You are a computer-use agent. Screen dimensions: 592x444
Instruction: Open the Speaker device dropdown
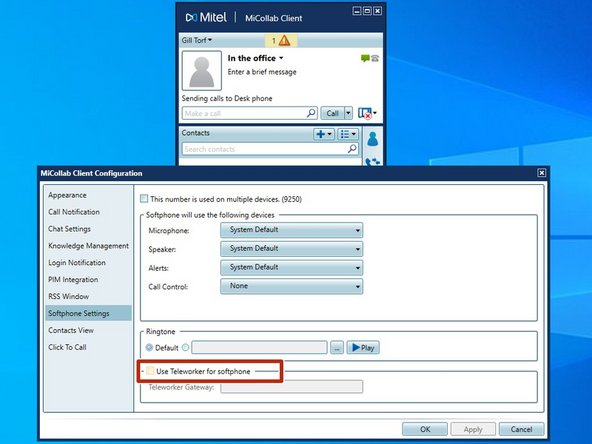[x=291, y=248]
